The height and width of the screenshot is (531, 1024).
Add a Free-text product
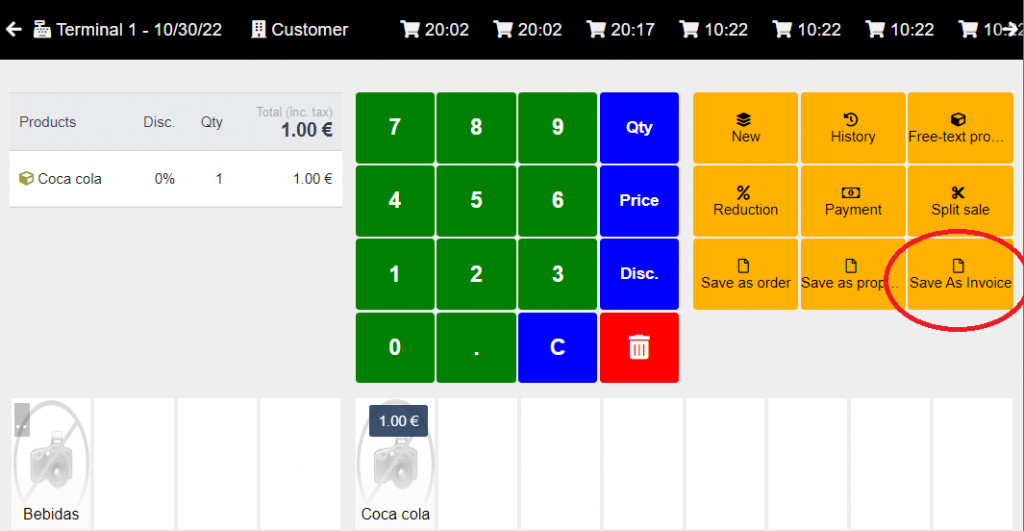pos(959,128)
